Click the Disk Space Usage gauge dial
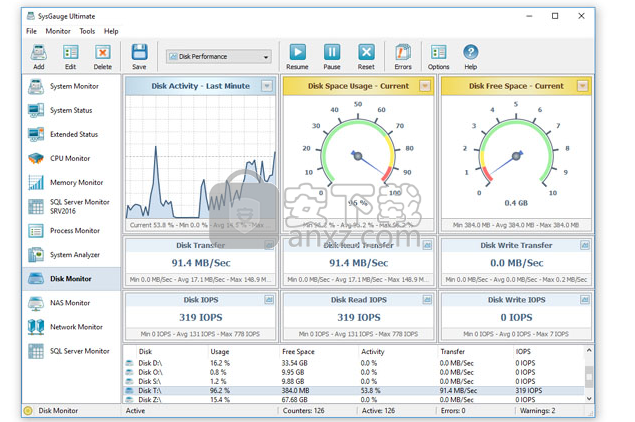Screen dimensions: 635x422 click(x=358, y=156)
